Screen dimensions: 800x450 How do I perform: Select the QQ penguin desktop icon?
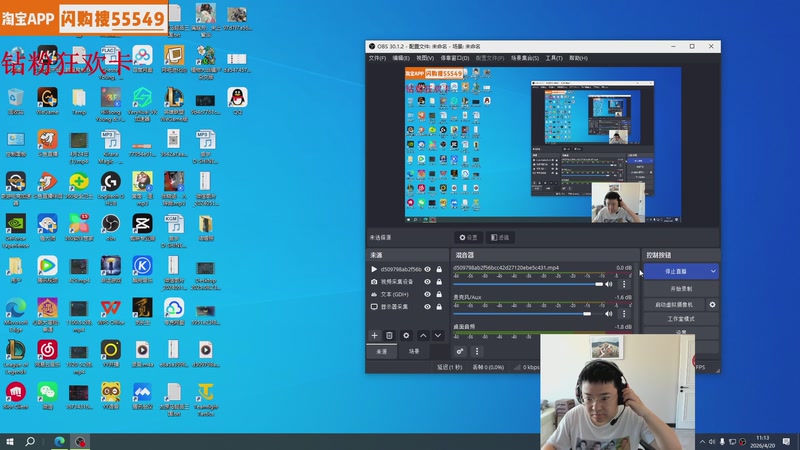[x=237, y=101]
